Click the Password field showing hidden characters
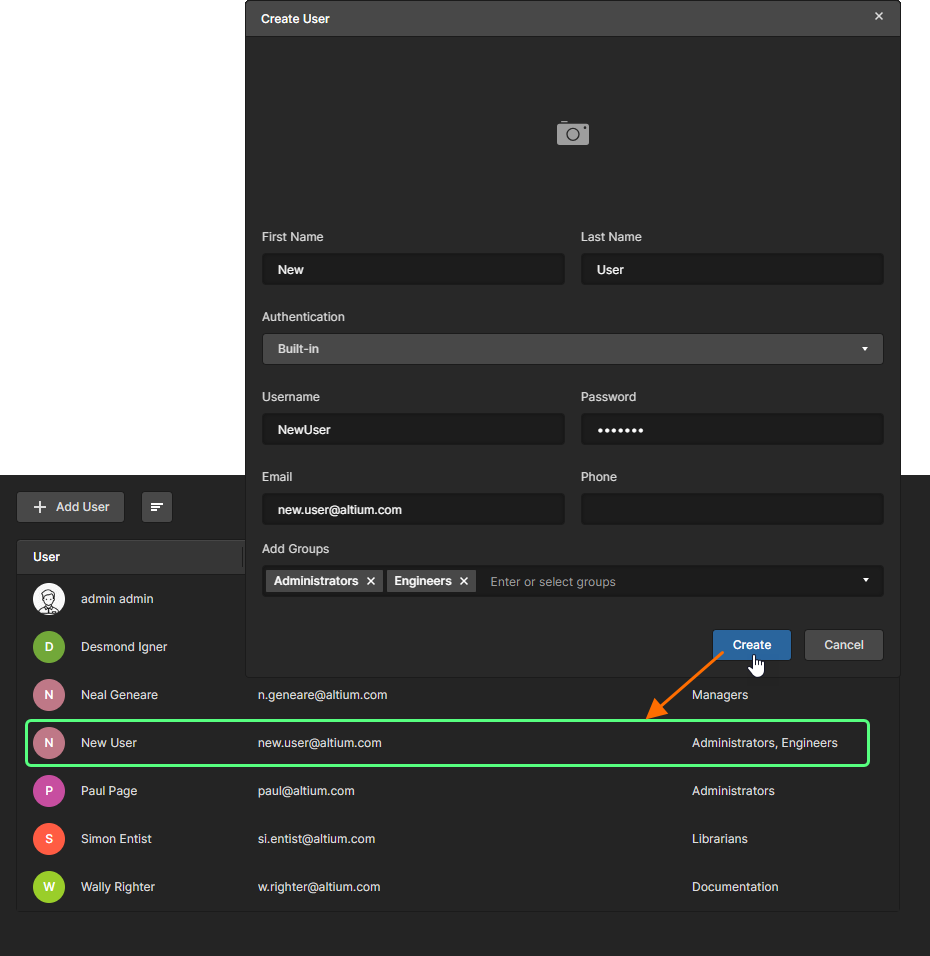This screenshot has height=956, width=930. coord(732,429)
